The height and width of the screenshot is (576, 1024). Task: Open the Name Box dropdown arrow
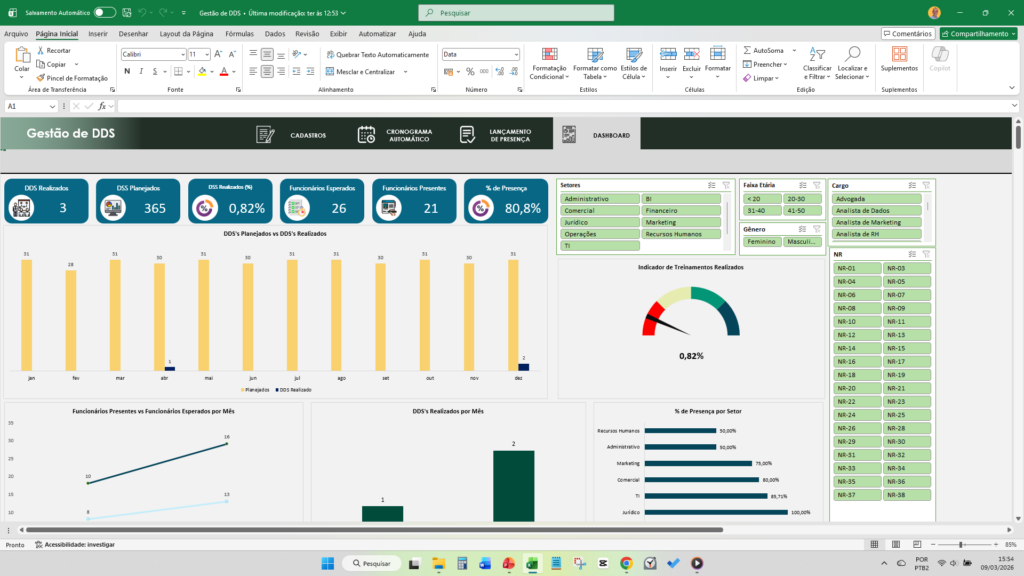click(52, 106)
